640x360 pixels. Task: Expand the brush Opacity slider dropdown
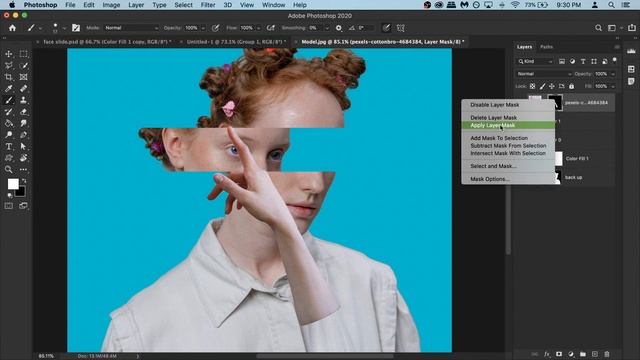pos(203,28)
